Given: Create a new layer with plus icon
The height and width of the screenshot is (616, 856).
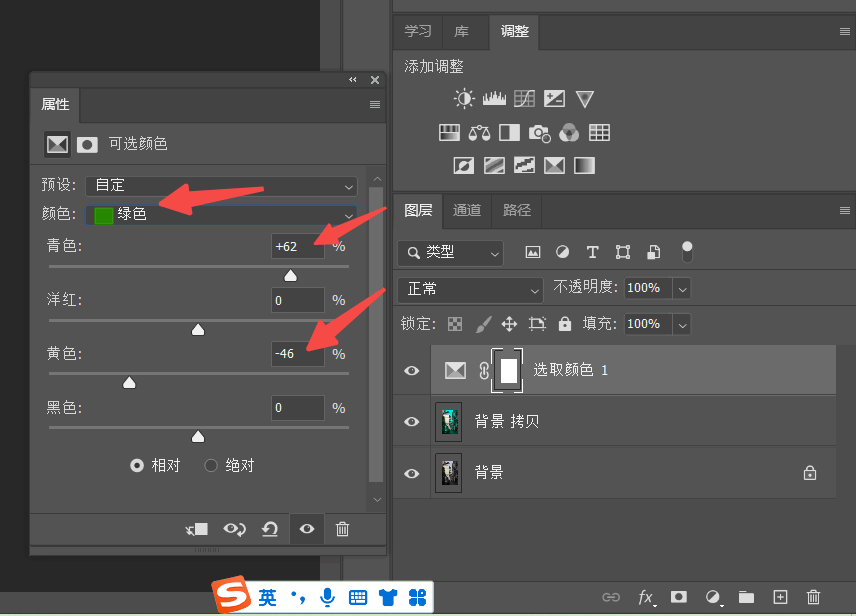Looking at the screenshot, I should (780, 597).
